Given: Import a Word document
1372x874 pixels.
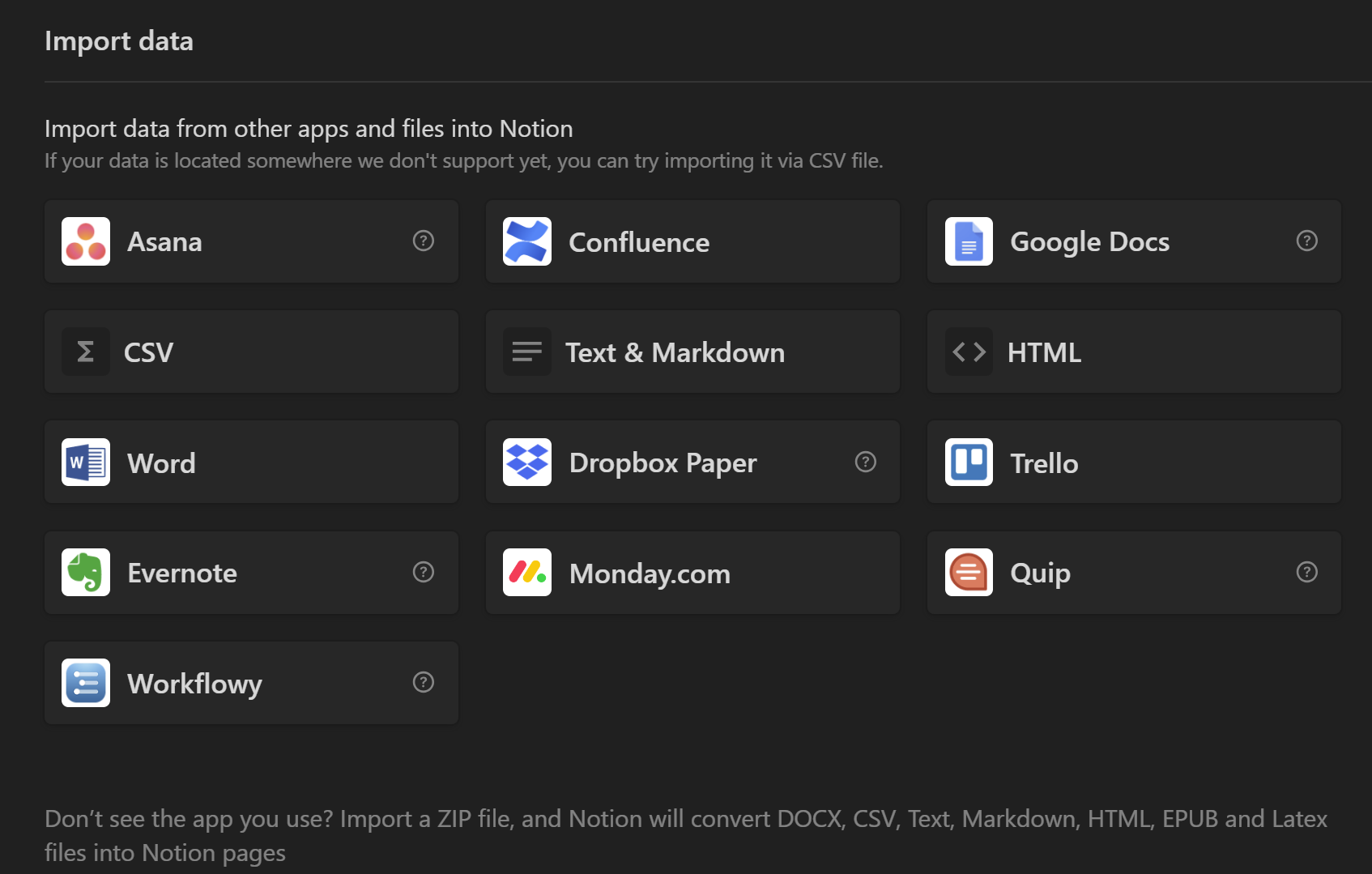Looking at the screenshot, I should click(x=252, y=463).
